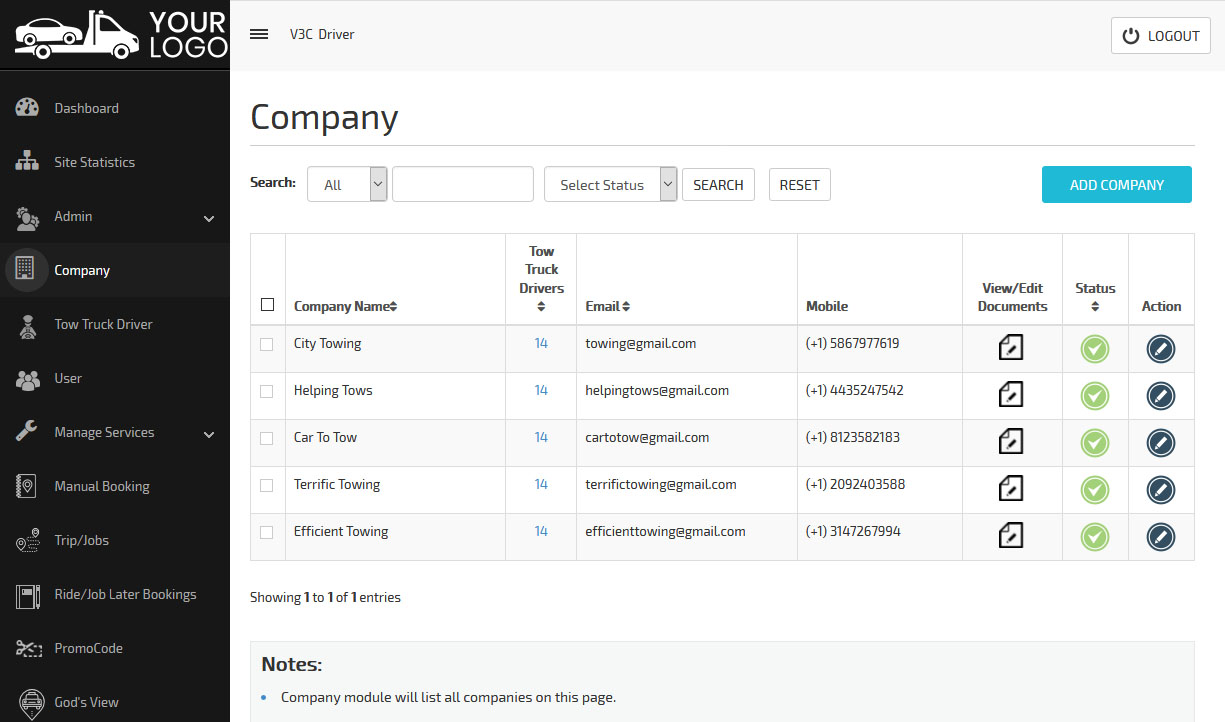Viewport: 1225px width, 722px height.
Task: Go to Manual Booking in sidebar
Action: (101, 487)
